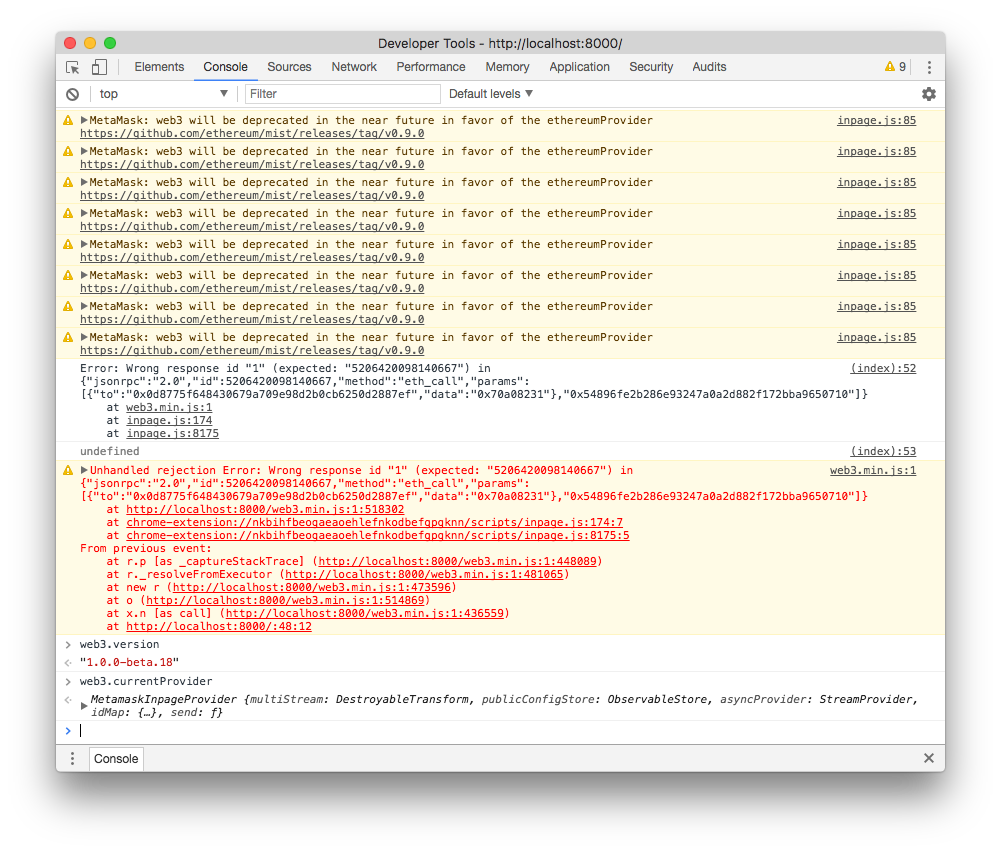Click the web3.version command entry

[x=119, y=645]
